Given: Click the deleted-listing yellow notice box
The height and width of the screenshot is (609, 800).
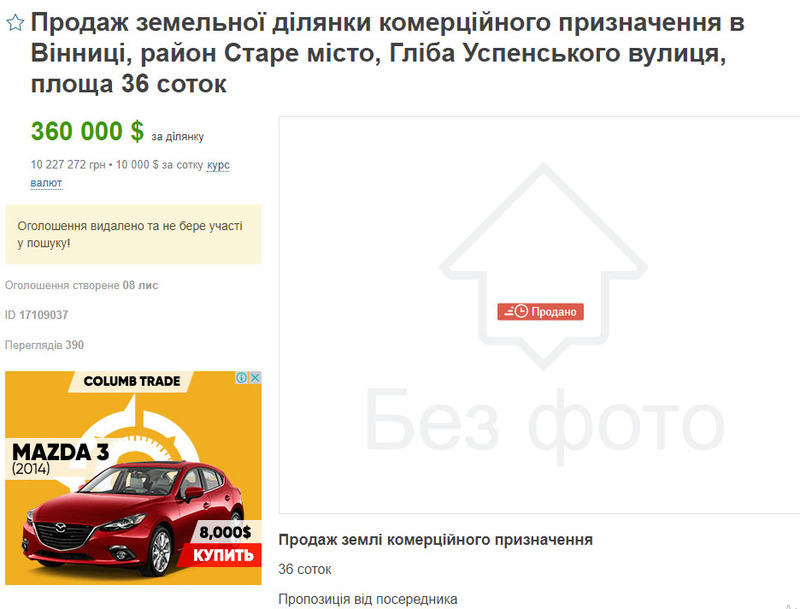Looking at the screenshot, I should point(133,235).
